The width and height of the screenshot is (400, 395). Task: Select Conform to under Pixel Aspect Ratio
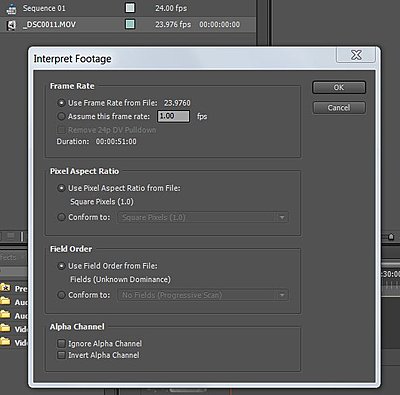[61, 217]
